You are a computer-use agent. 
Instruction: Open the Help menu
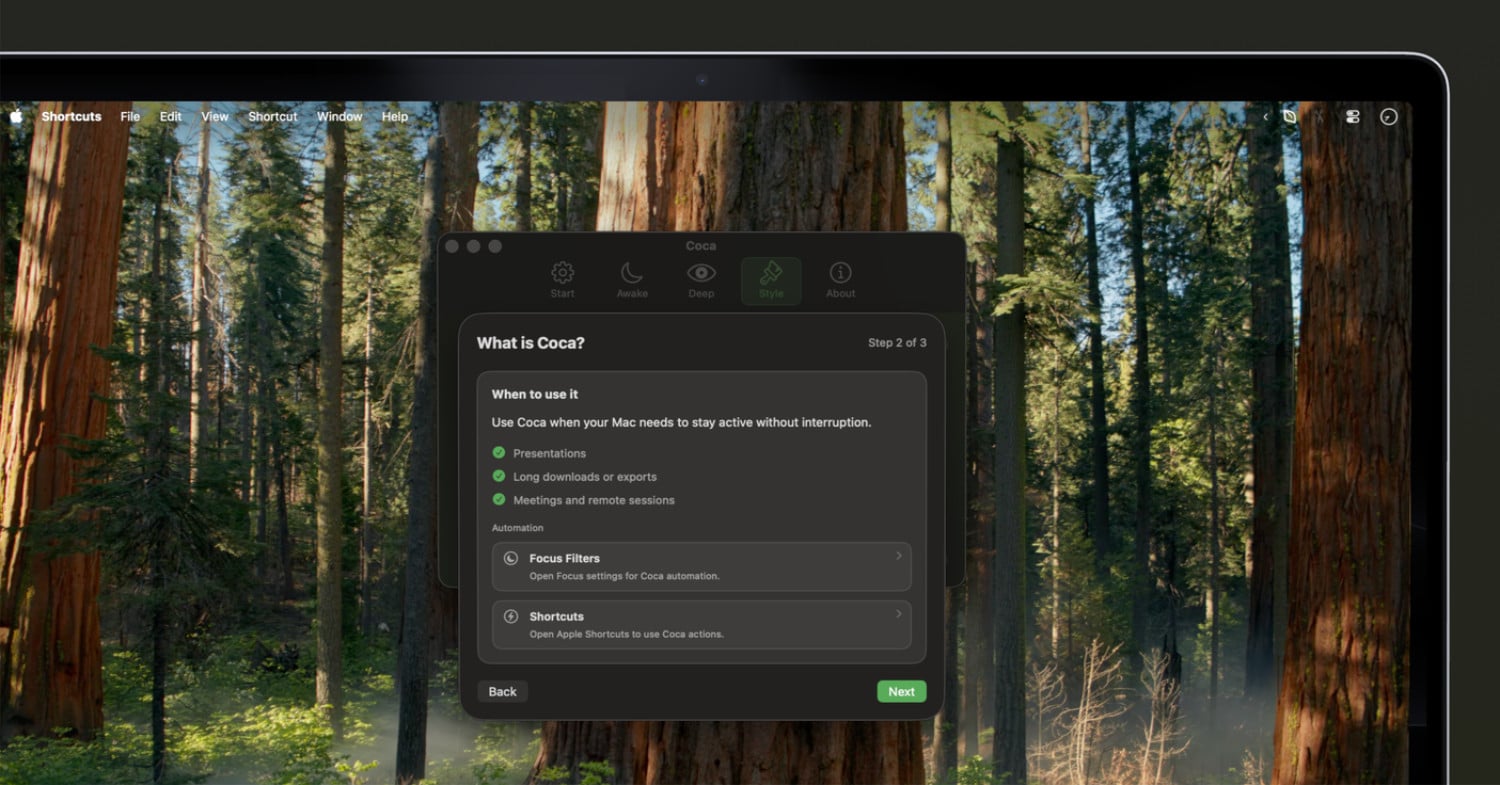click(x=395, y=117)
